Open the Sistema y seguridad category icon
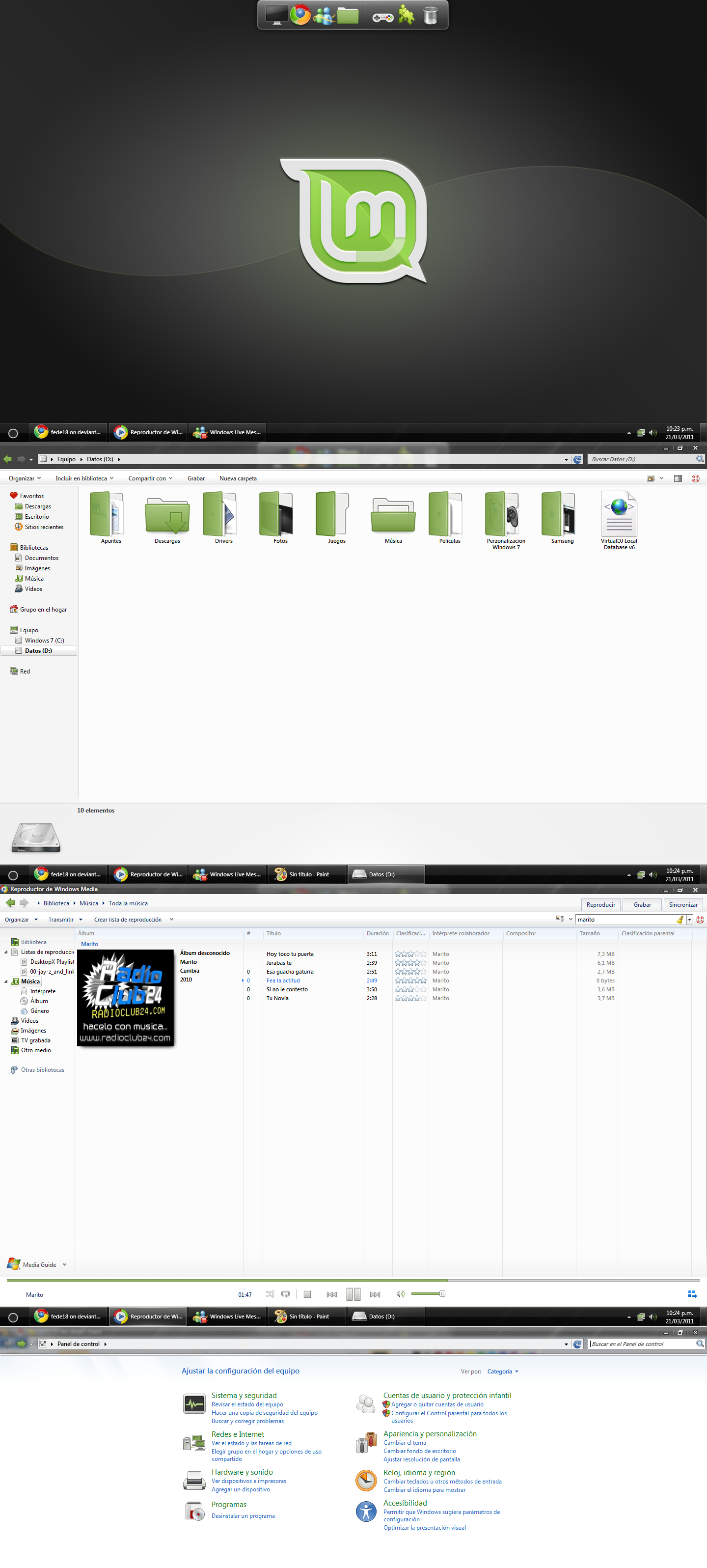 [194, 1404]
